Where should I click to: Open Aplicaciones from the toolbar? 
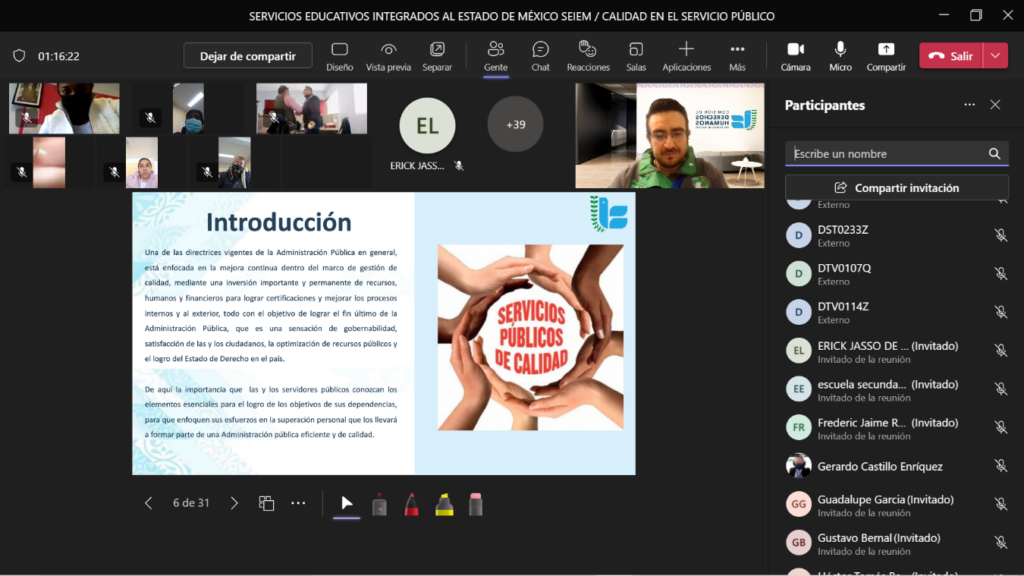pyautogui.click(x=686, y=55)
